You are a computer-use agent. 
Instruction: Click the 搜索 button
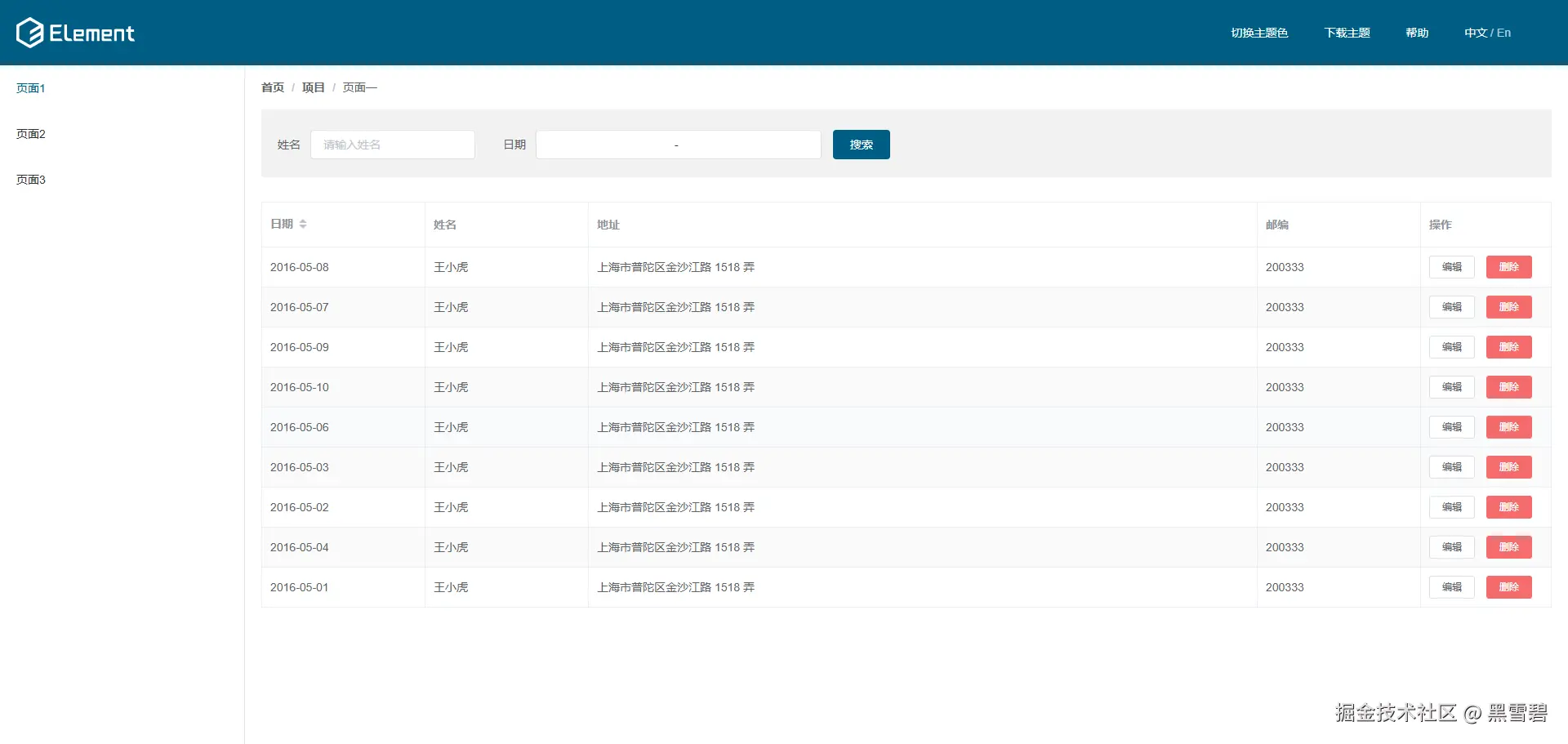862,145
